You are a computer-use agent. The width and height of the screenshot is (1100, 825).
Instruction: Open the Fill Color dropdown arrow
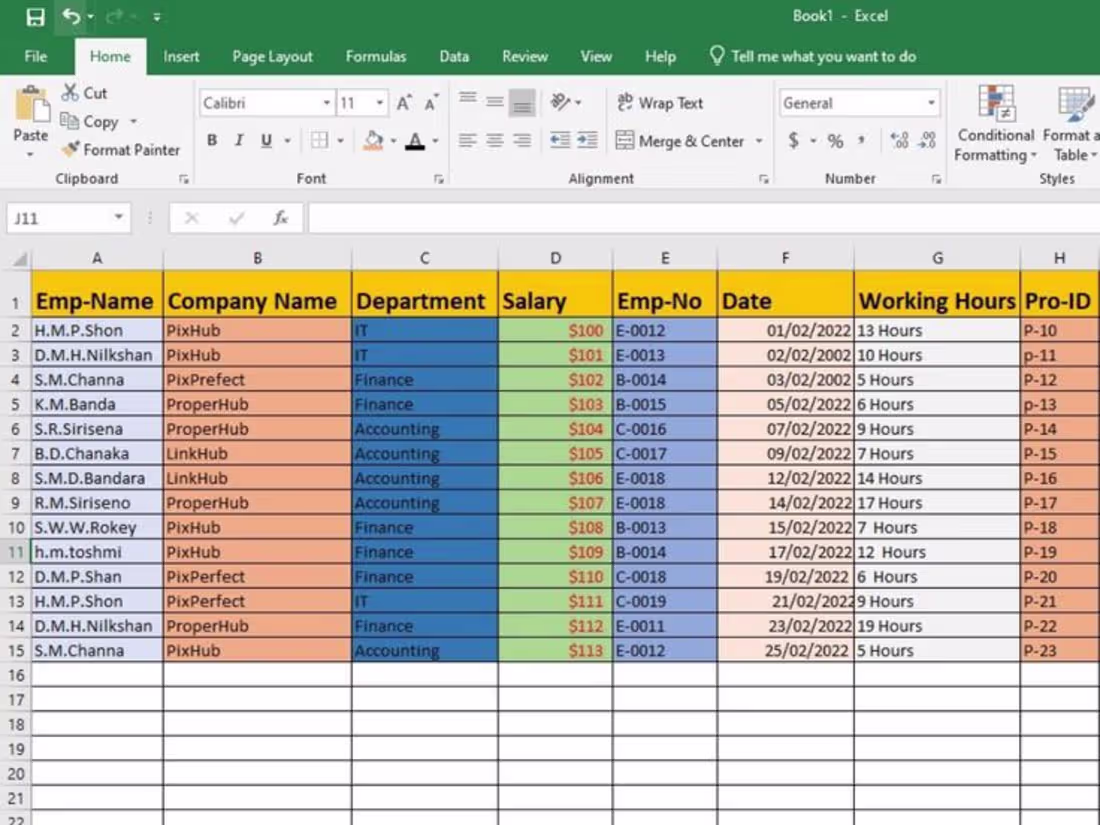coord(393,141)
